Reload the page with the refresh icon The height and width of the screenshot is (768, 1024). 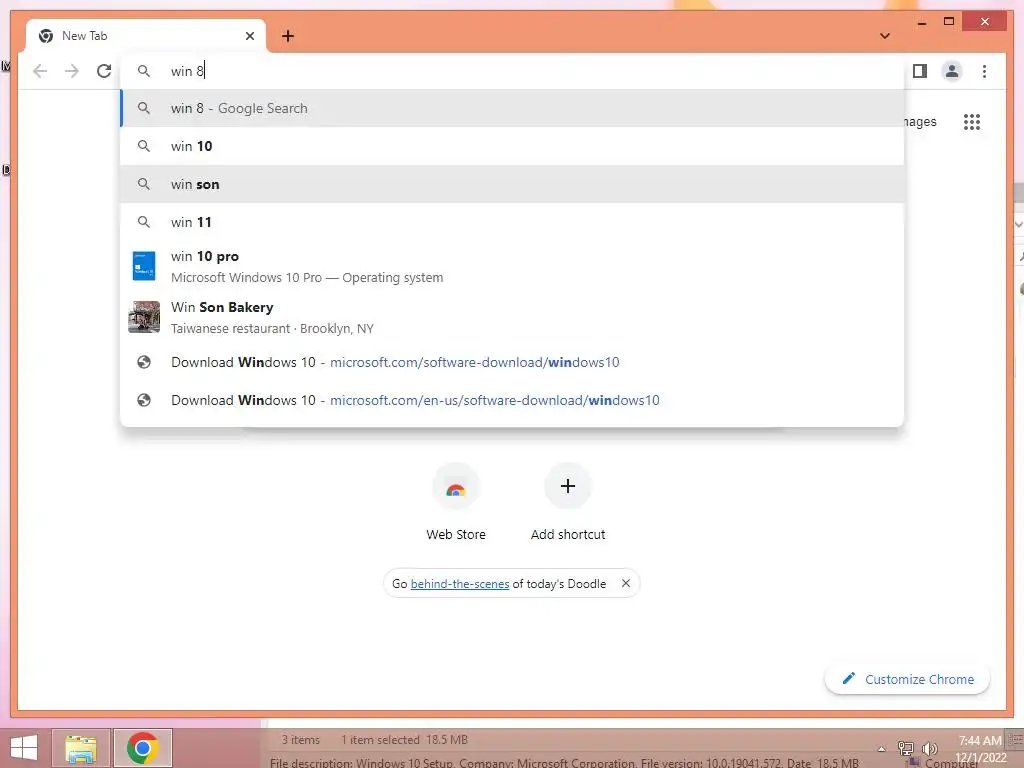click(104, 71)
